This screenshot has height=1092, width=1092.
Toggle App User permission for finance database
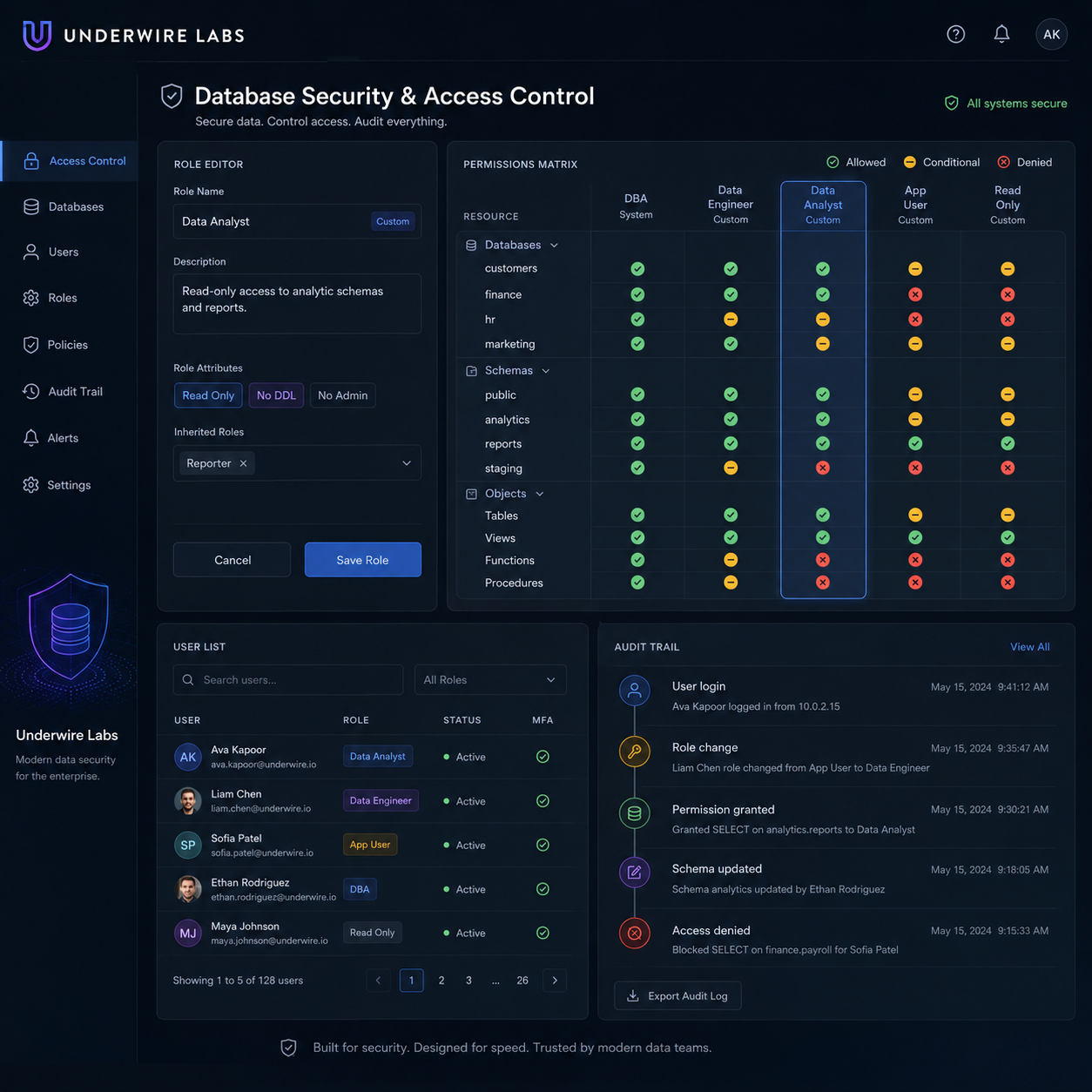[915, 294]
